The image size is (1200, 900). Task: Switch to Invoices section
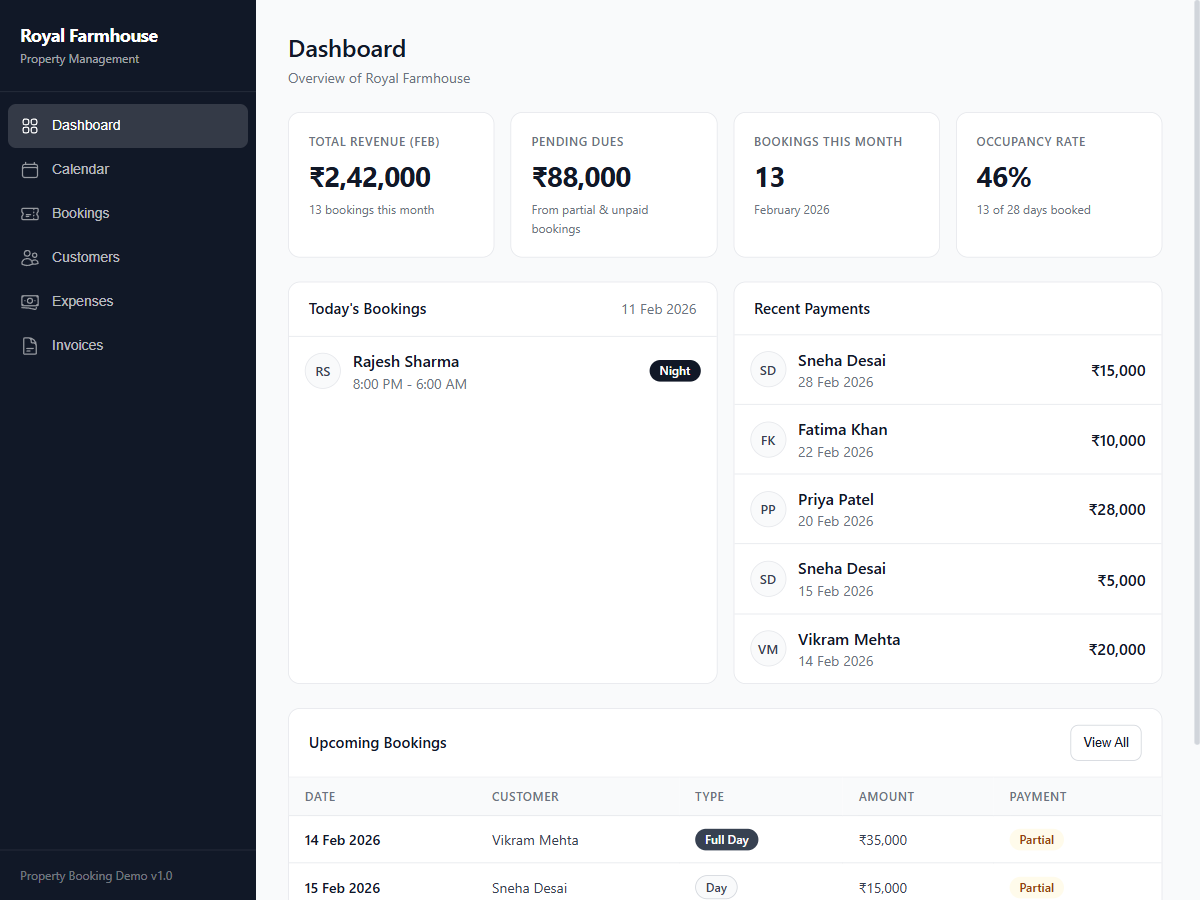(x=128, y=346)
